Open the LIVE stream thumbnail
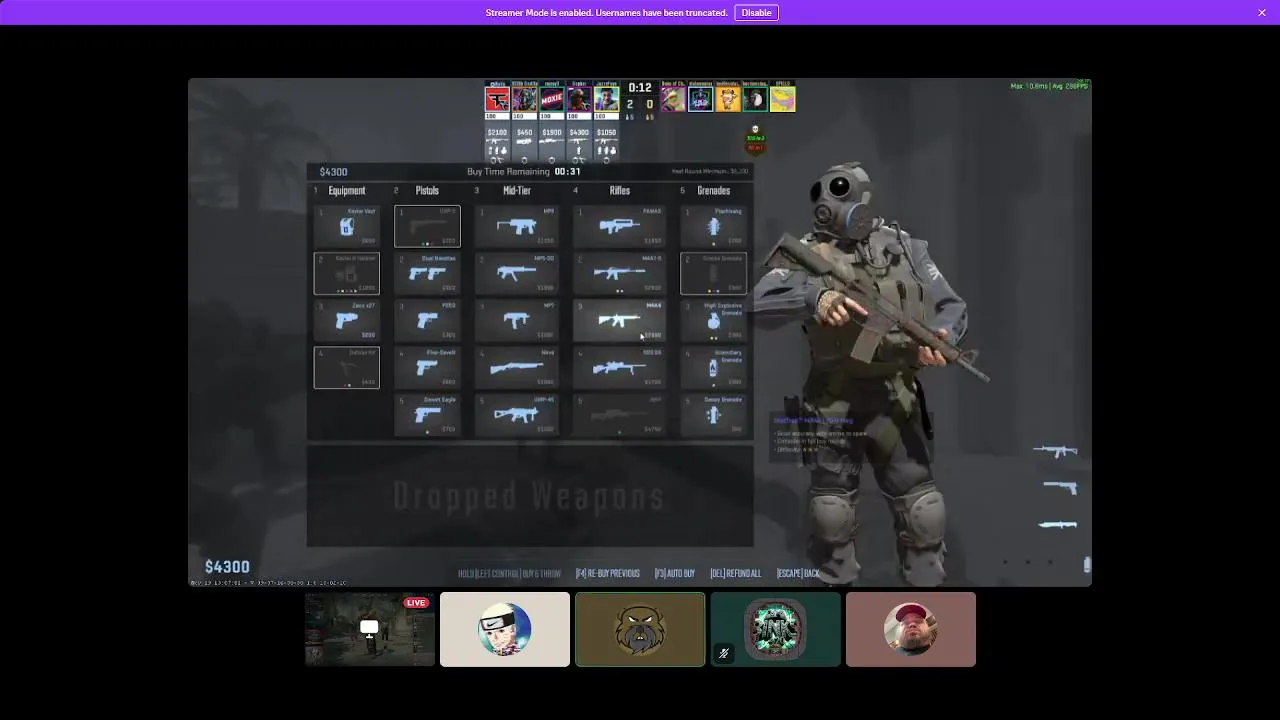1280x720 pixels. [x=370, y=629]
